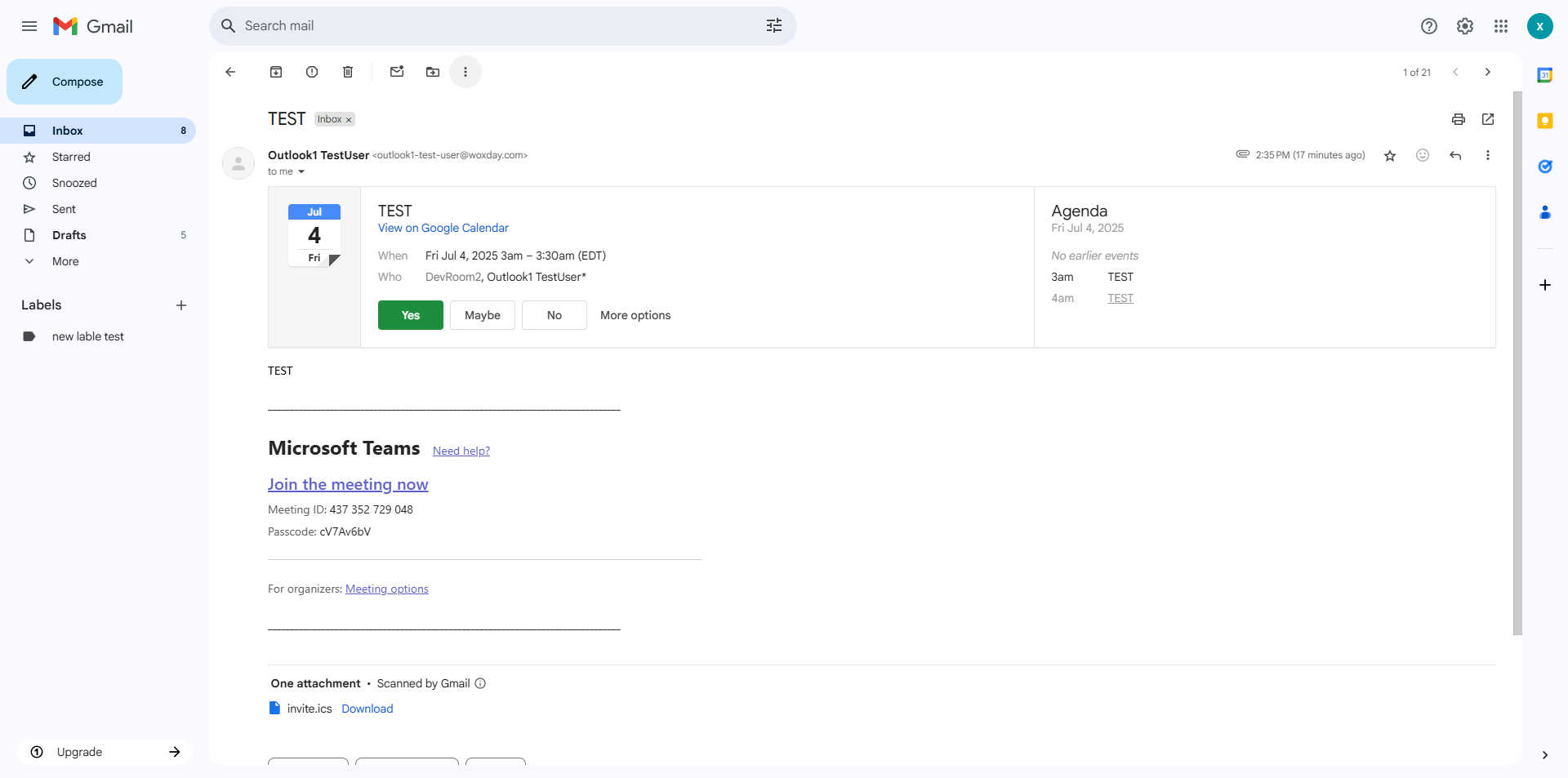Open Settings gear icon
1568x778 pixels.
click(x=1464, y=26)
